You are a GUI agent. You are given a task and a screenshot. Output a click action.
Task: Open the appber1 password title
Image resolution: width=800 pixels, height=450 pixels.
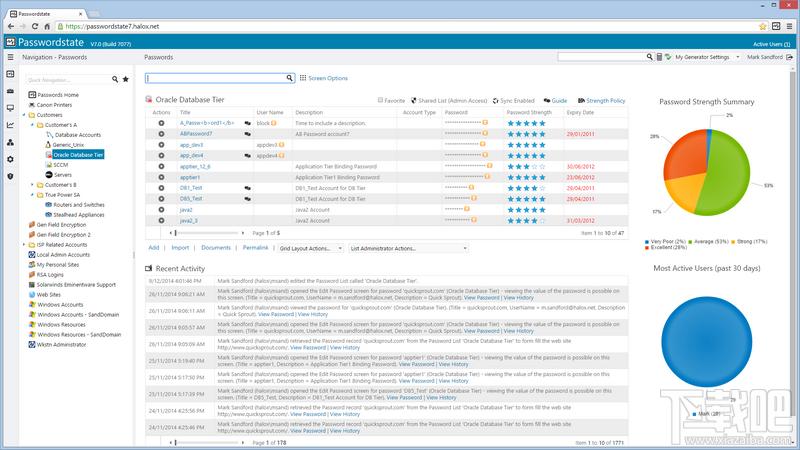(x=190, y=178)
